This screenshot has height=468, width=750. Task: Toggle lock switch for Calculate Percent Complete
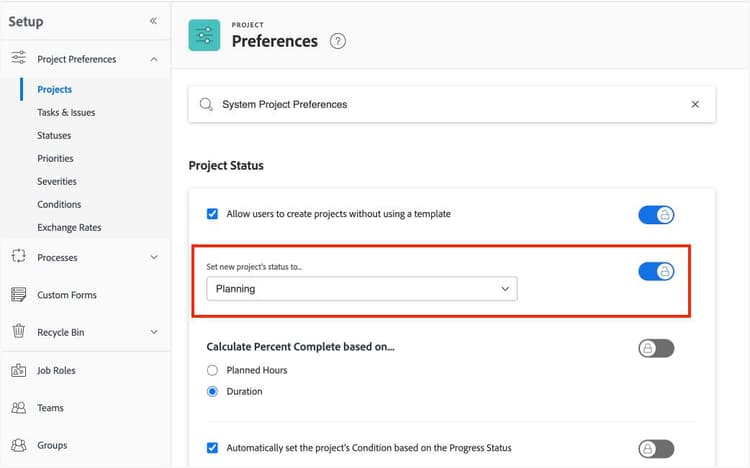pos(656,348)
